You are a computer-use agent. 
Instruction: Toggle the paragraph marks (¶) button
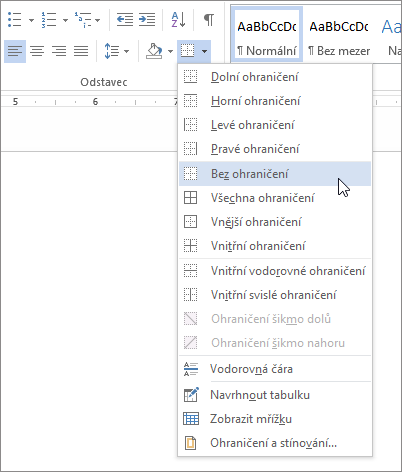209,20
